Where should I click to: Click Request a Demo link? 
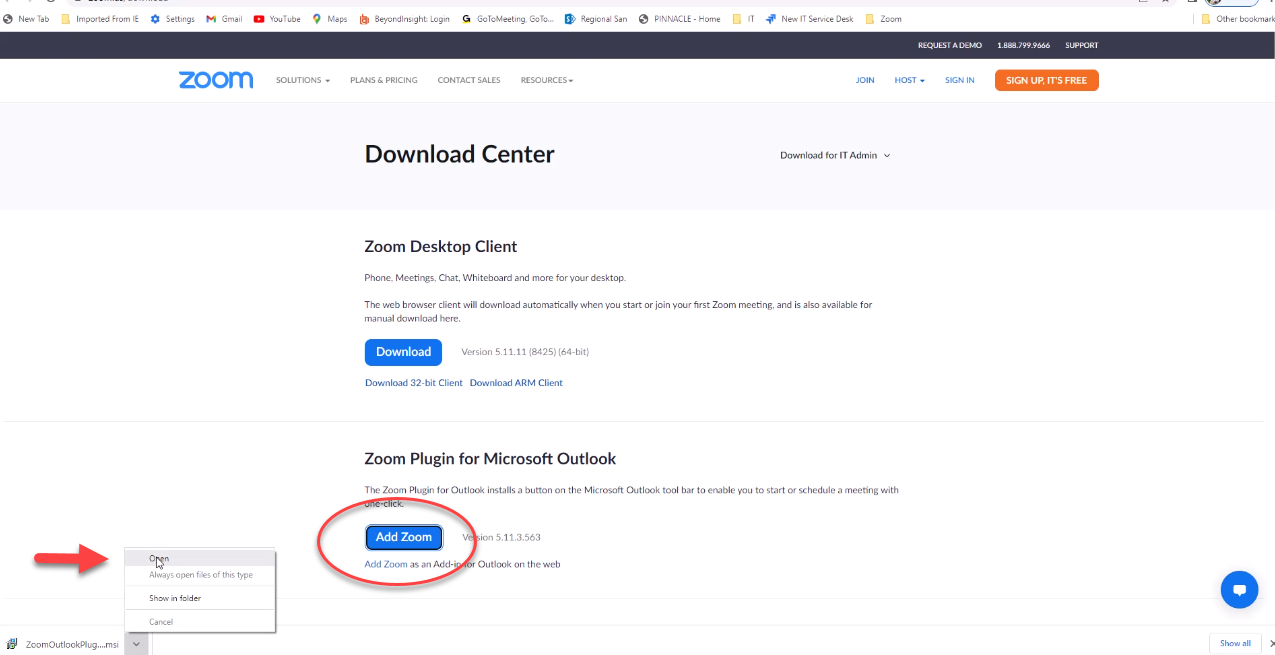(x=950, y=45)
